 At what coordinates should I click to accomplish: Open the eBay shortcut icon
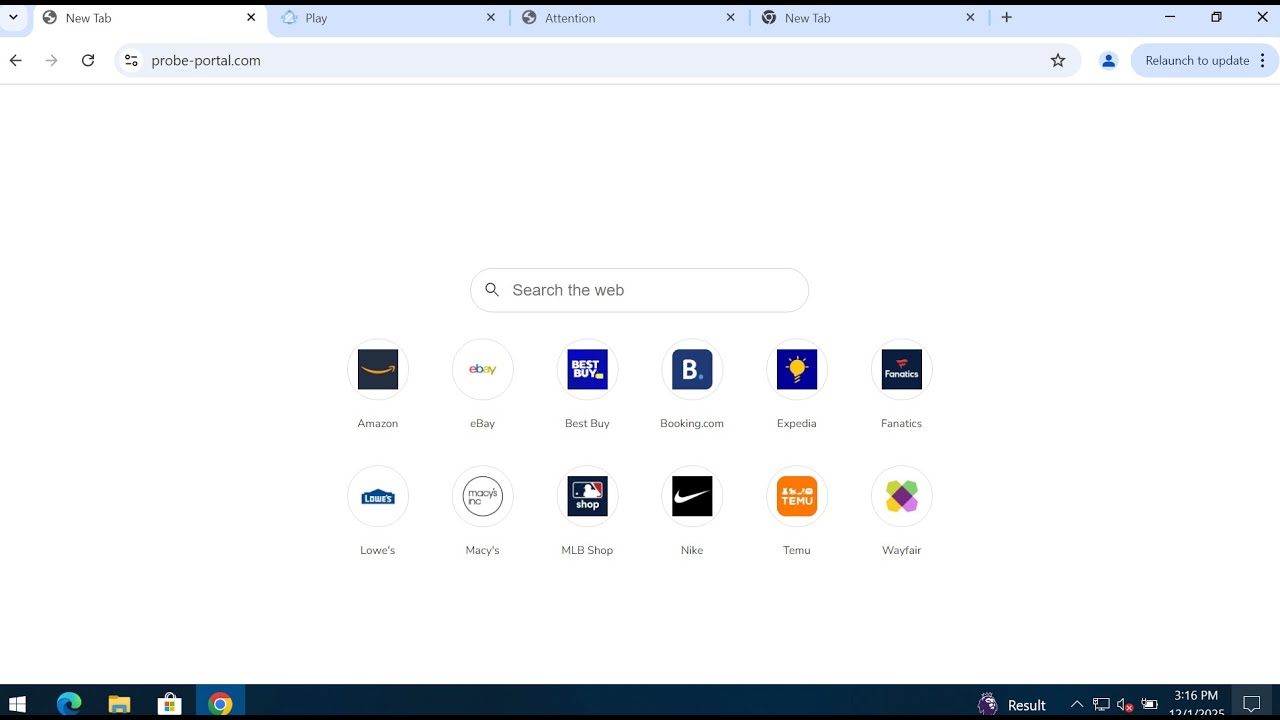click(483, 370)
